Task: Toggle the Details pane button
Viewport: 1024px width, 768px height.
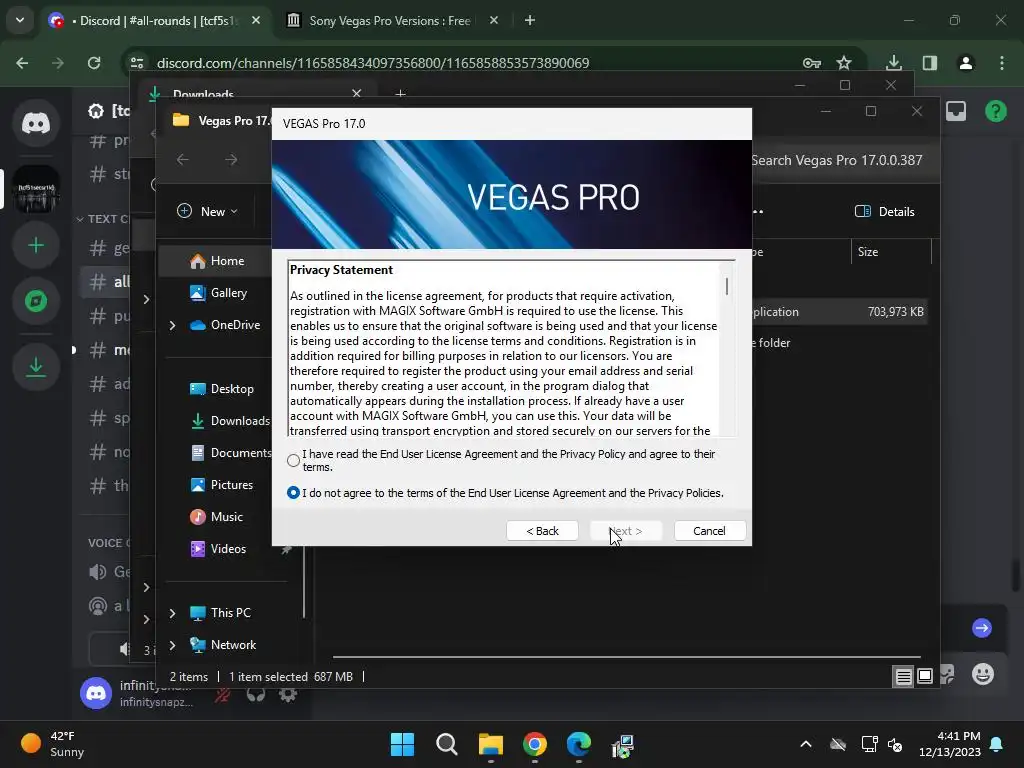Action: 885,211
